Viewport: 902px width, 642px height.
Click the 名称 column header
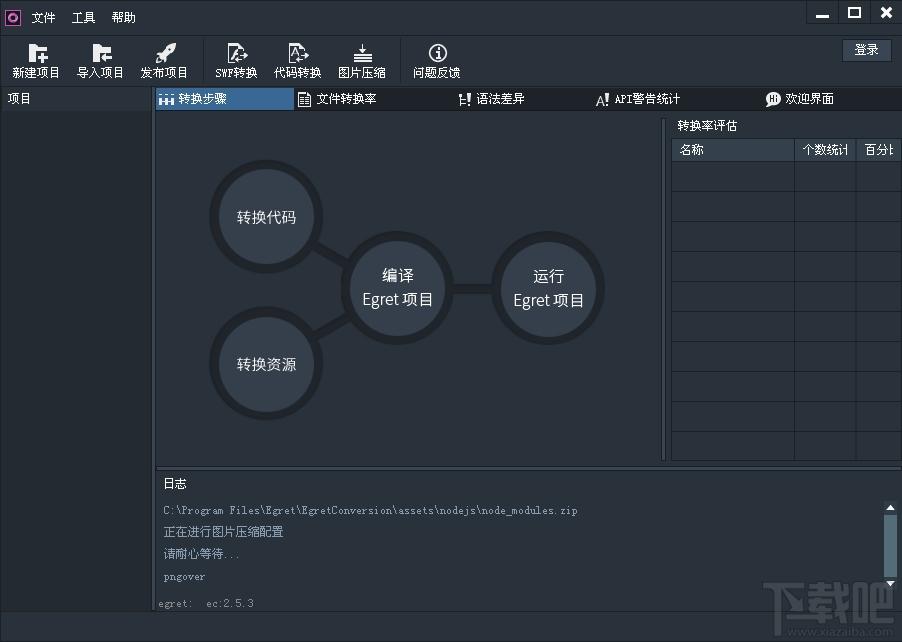(x=733, y=150)
